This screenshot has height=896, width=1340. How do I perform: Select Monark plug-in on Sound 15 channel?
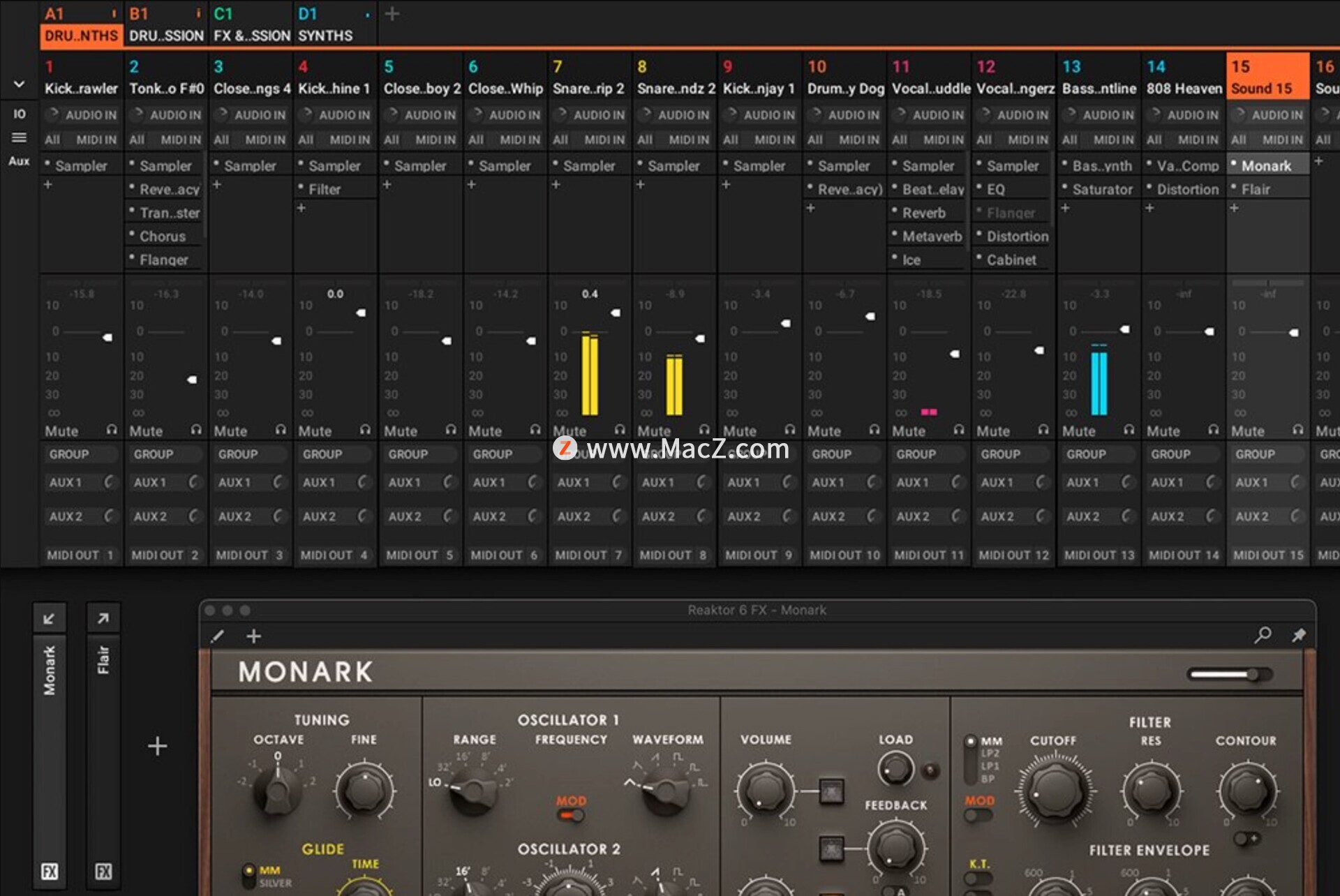(x=1267, y=165)
